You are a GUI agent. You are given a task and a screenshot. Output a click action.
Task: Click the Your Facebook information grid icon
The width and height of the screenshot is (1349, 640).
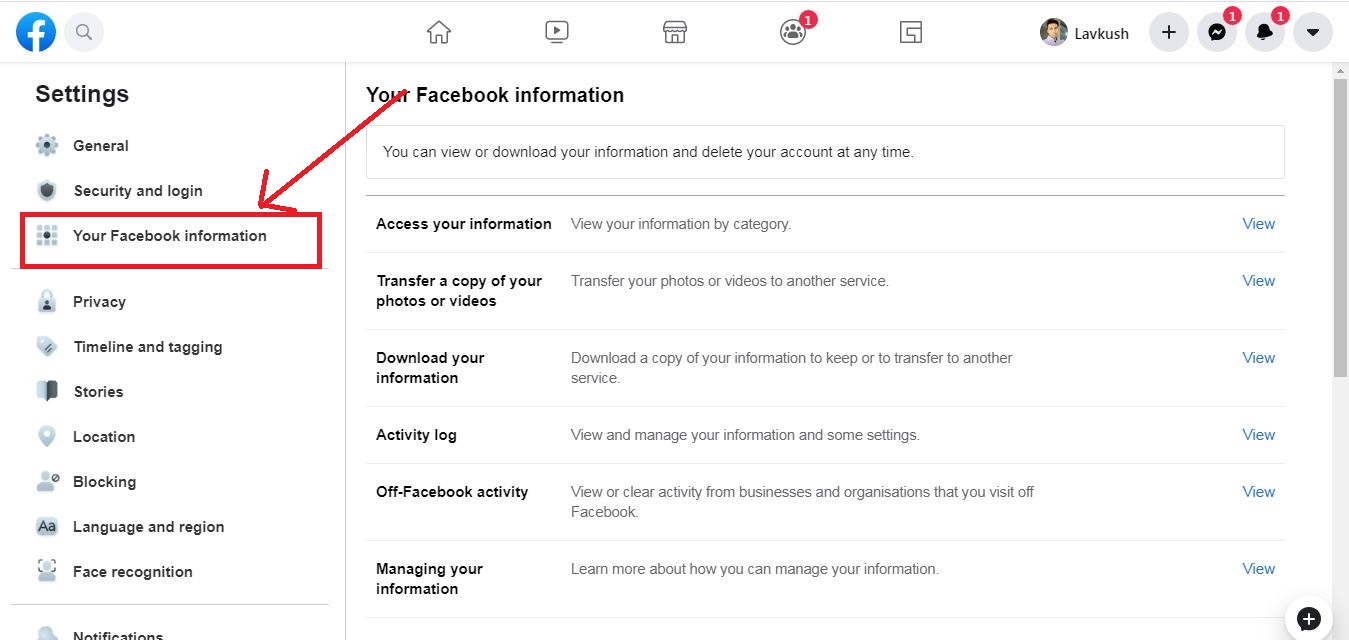[x=47, y=235]
